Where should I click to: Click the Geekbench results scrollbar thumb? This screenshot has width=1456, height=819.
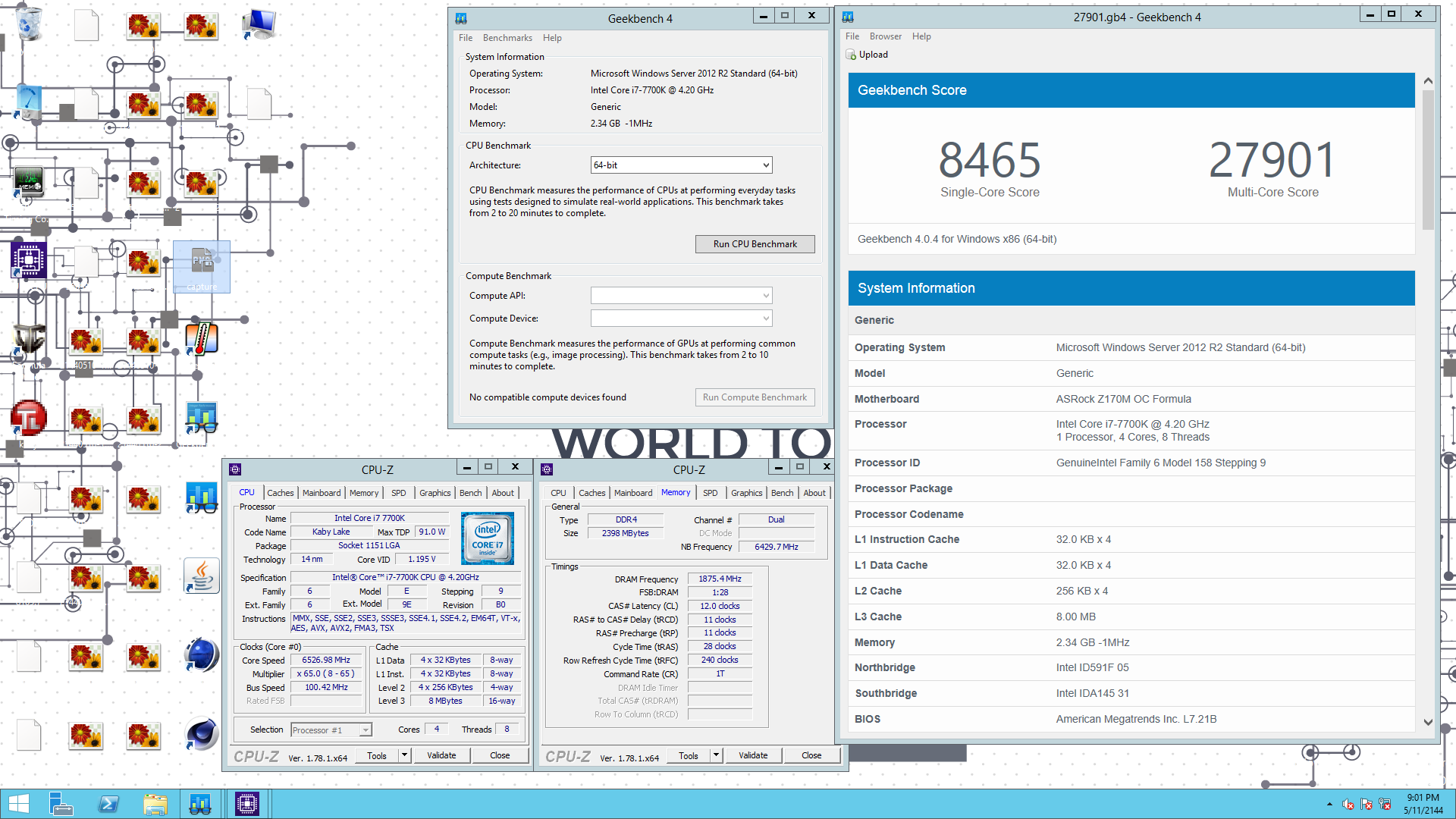tap(1428, 159)
